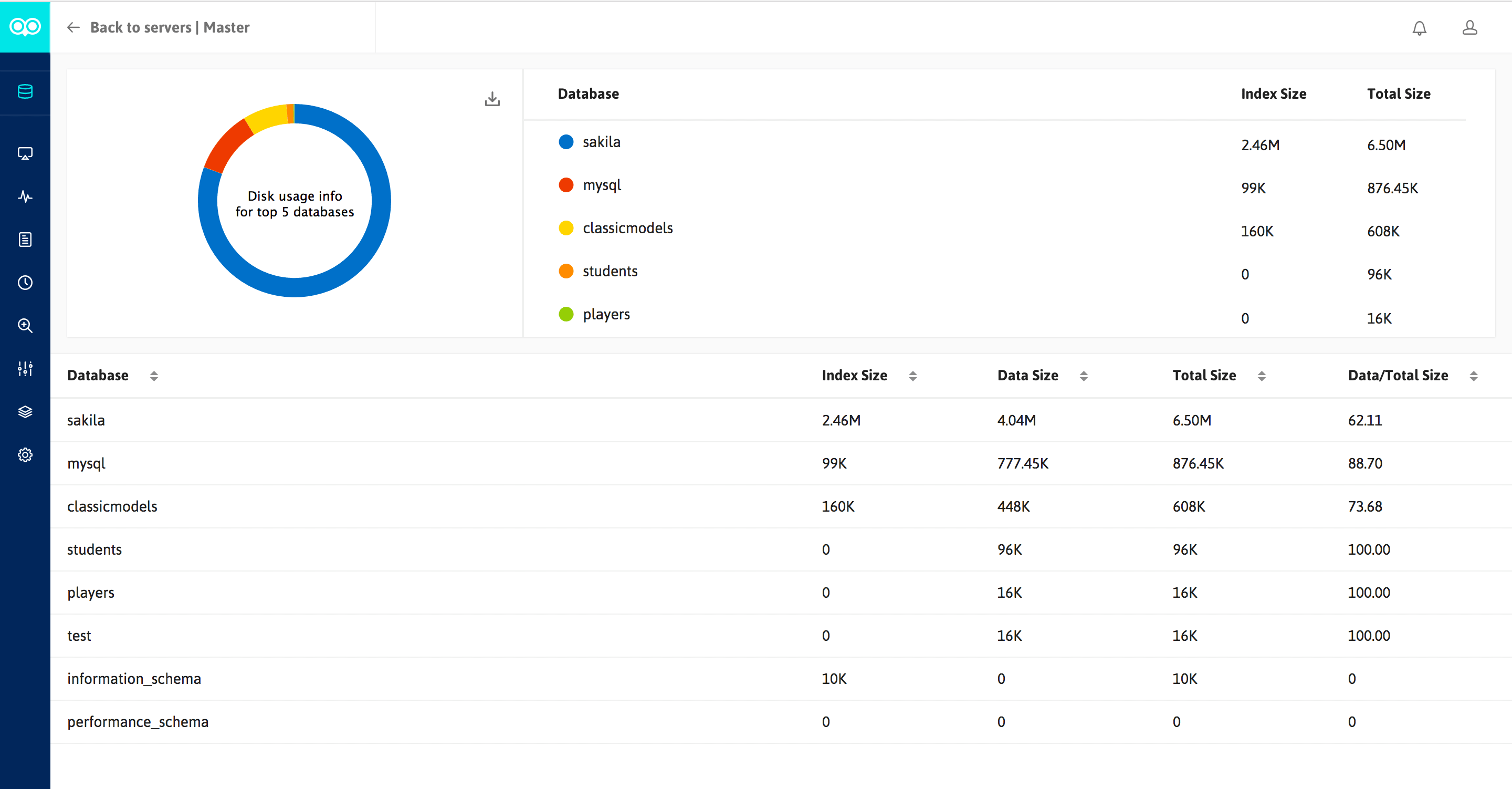Open the reports icon in the sidebar

tap(25, 239)
